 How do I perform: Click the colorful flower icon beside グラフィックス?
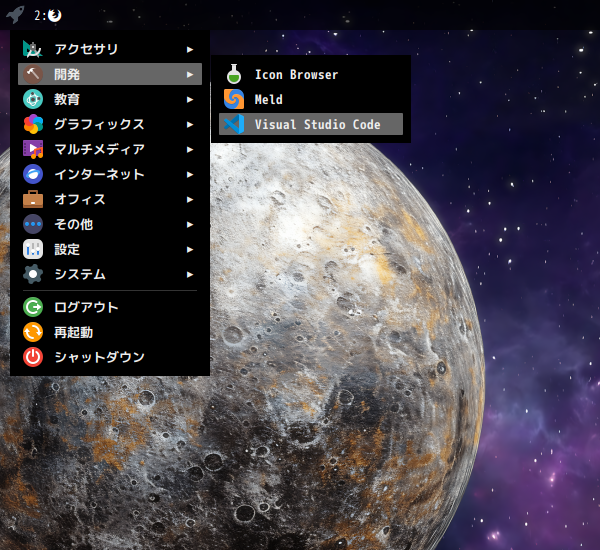pos(33,124)
